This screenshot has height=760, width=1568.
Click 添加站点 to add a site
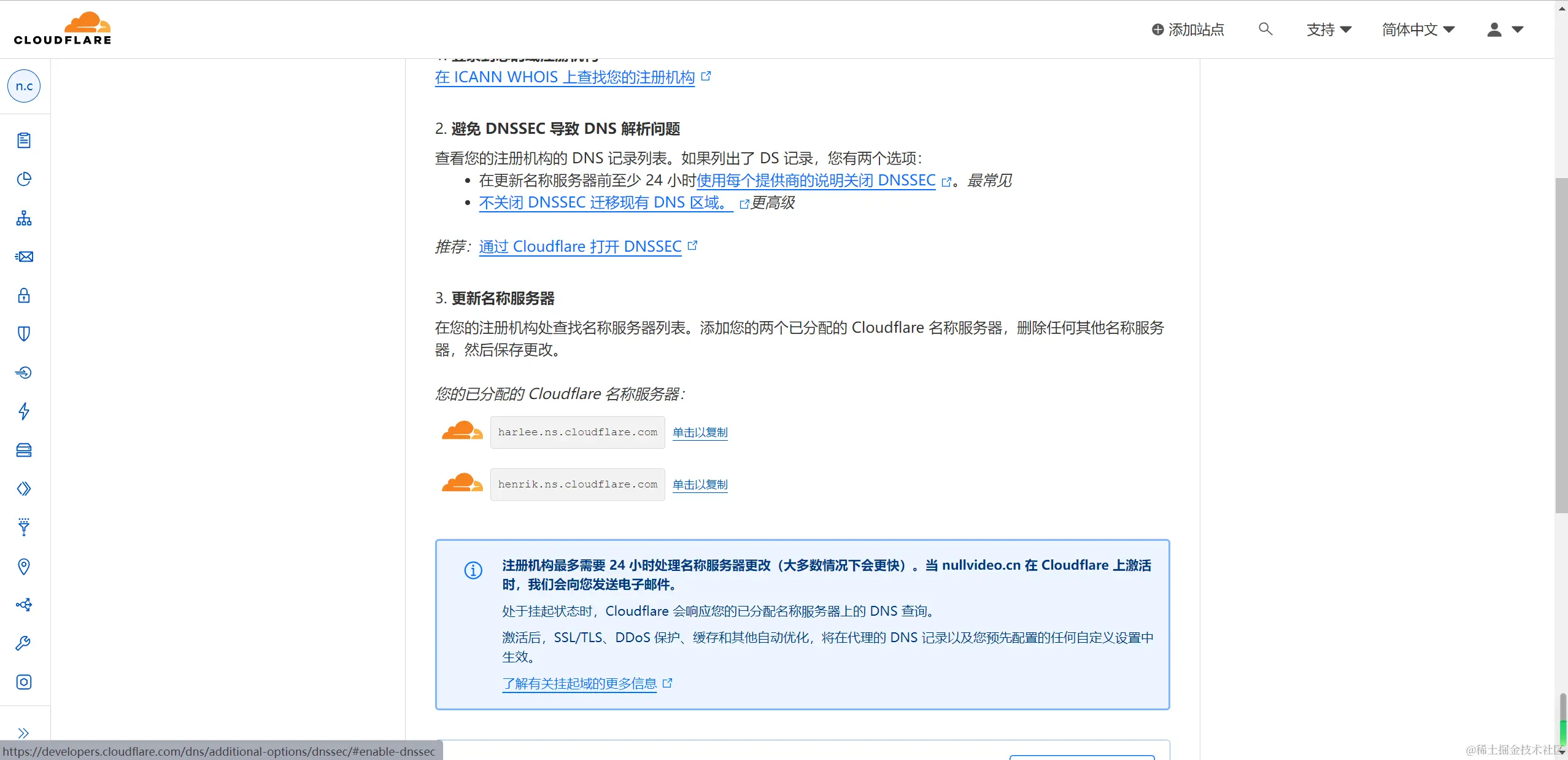(x=1188, y=29)
